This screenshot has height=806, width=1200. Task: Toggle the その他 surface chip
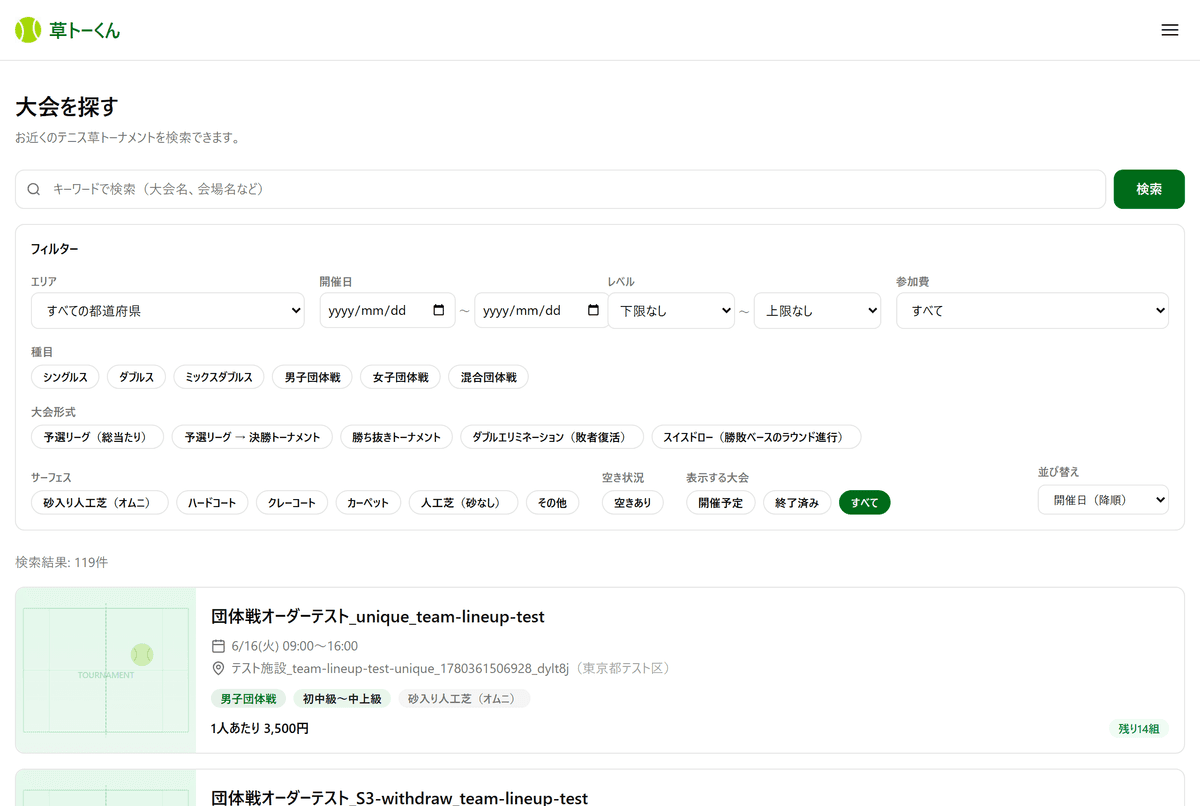click(552, 502)
